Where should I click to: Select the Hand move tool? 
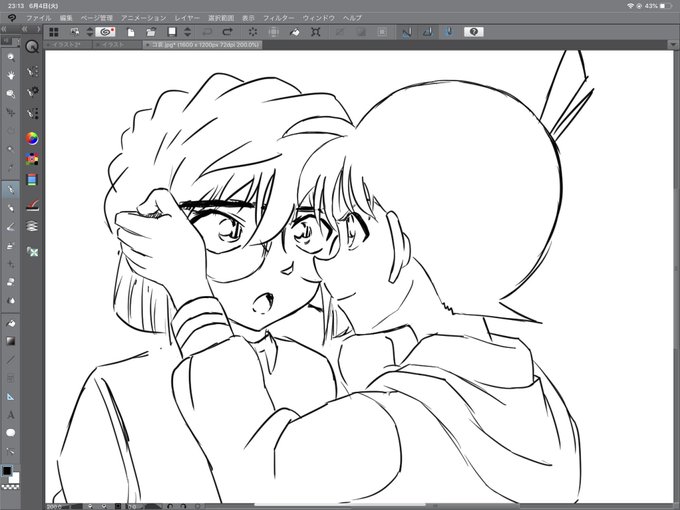[x=10, y=75]
